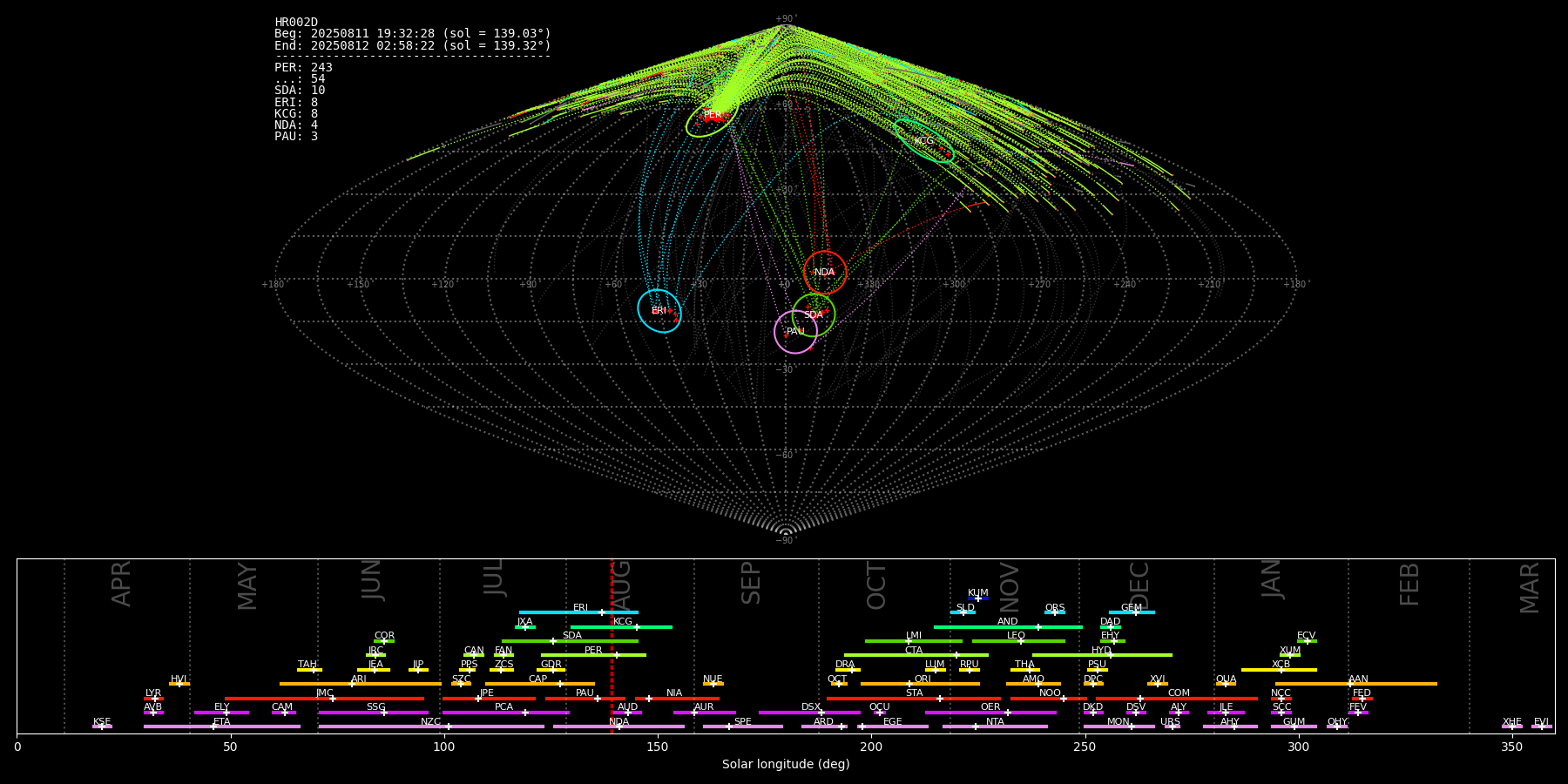Click the KSE shower marker in the timeline

tap(102, 727)
